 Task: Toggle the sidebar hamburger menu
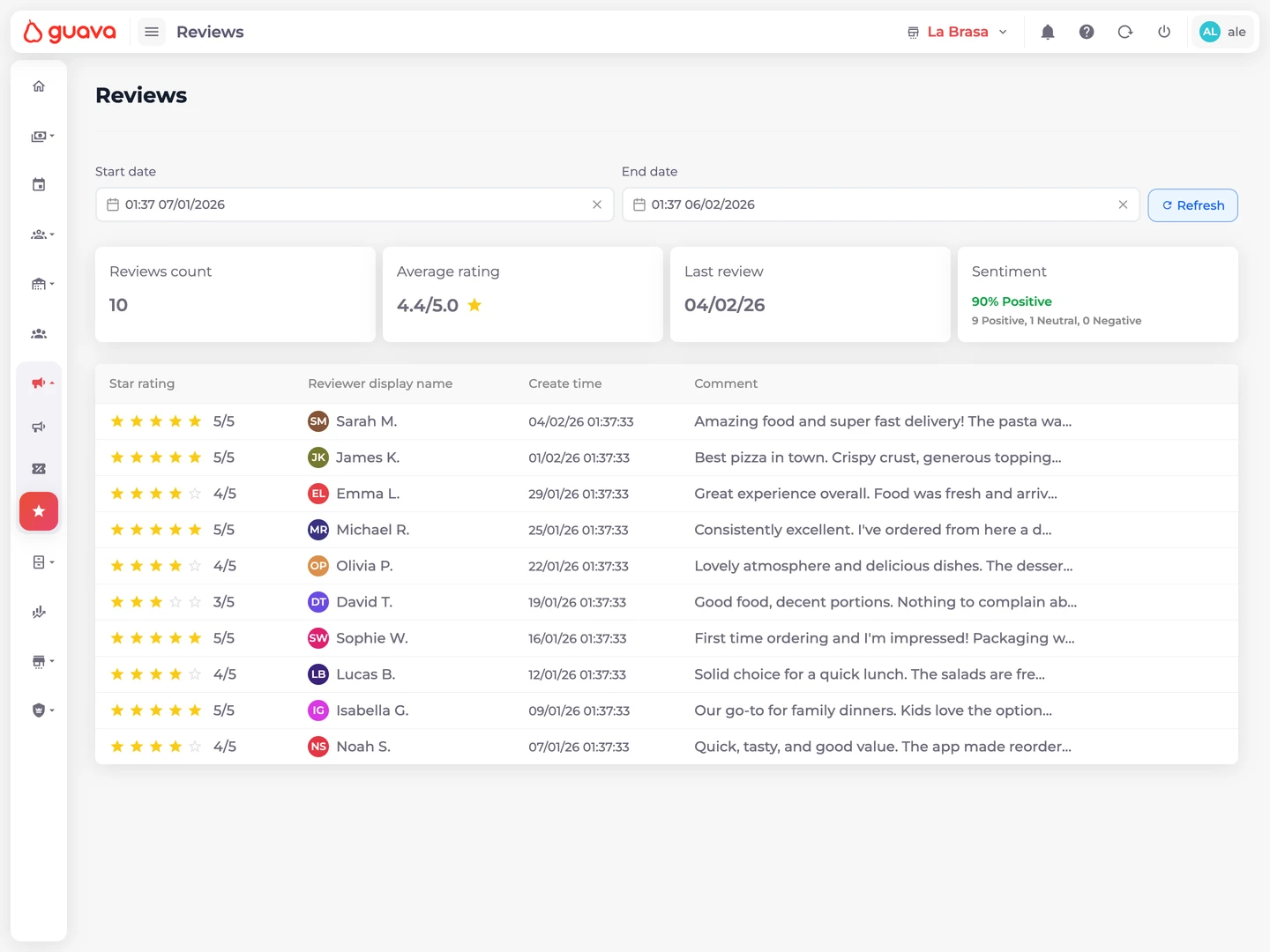[151, 32]
